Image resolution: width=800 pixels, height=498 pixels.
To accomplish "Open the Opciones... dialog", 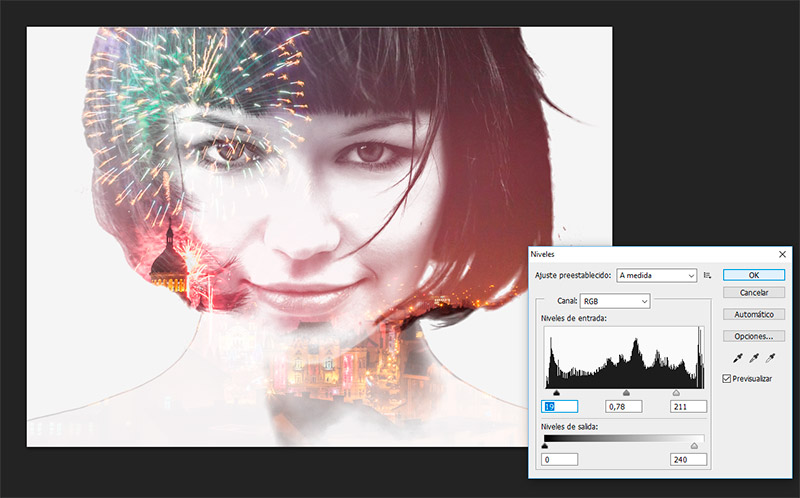I will tap(754, 336).
